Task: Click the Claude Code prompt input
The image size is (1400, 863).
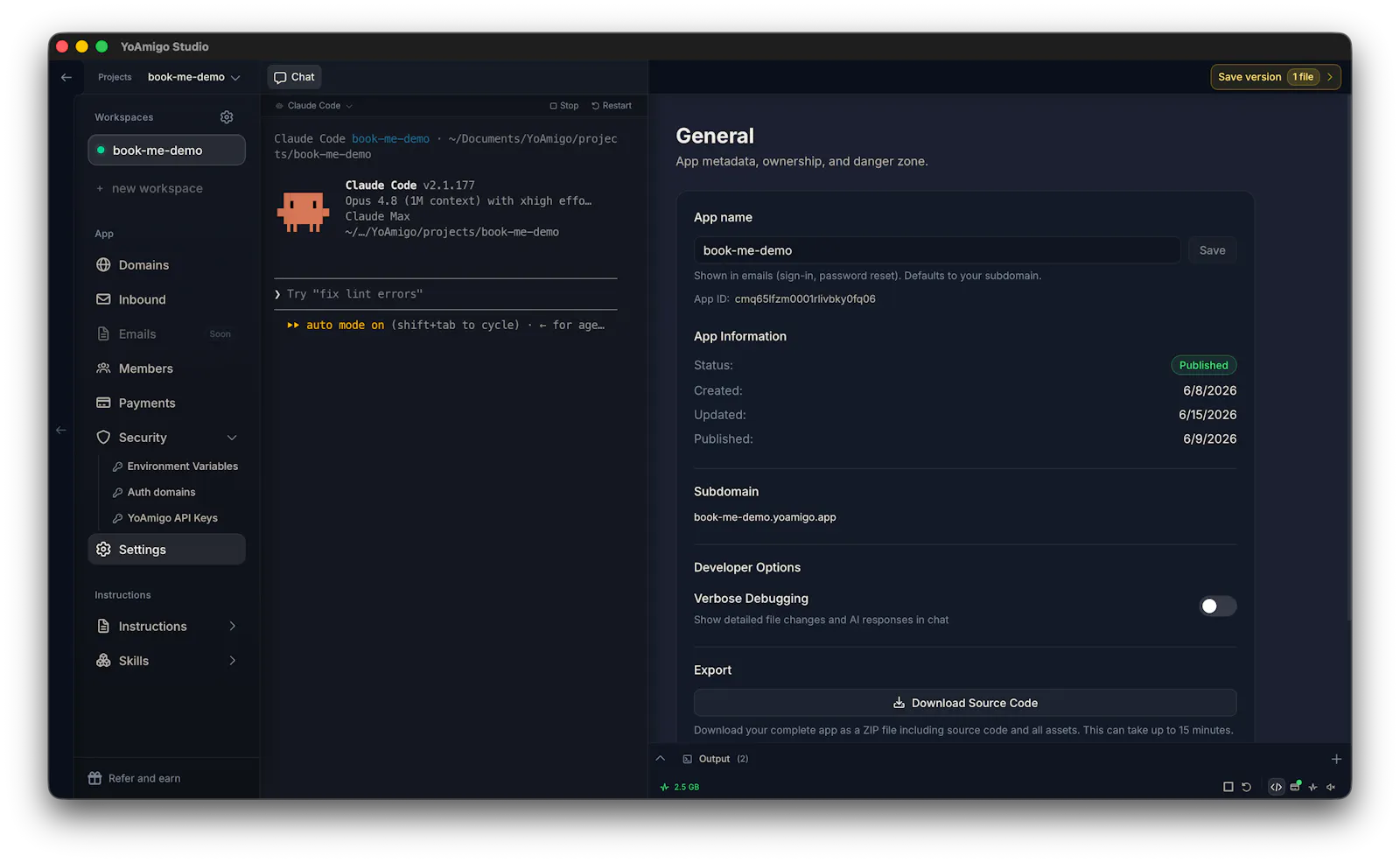Action: (445, 294)
